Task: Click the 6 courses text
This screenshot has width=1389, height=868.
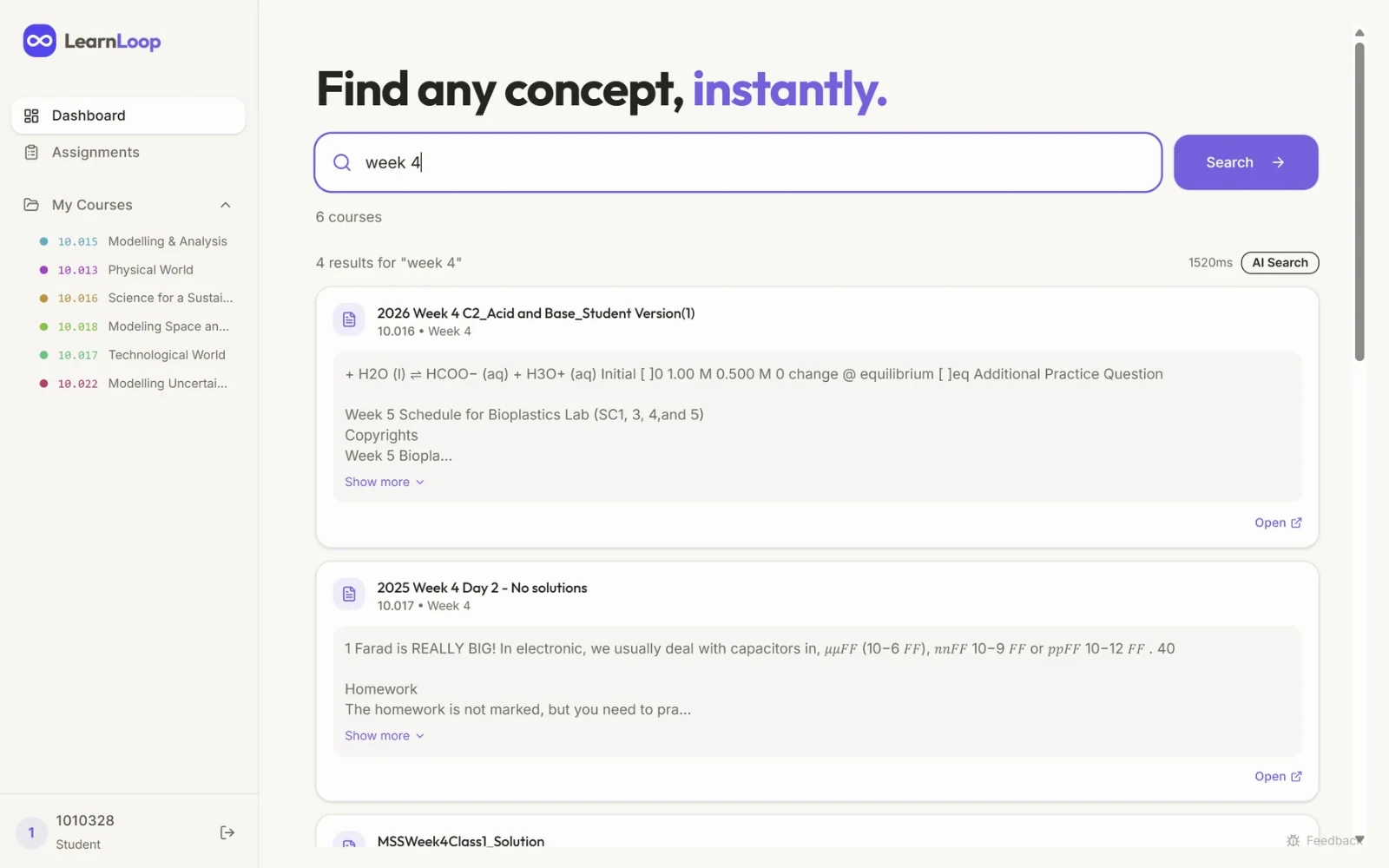Action: pyautogui.click(x=348, y=217)
